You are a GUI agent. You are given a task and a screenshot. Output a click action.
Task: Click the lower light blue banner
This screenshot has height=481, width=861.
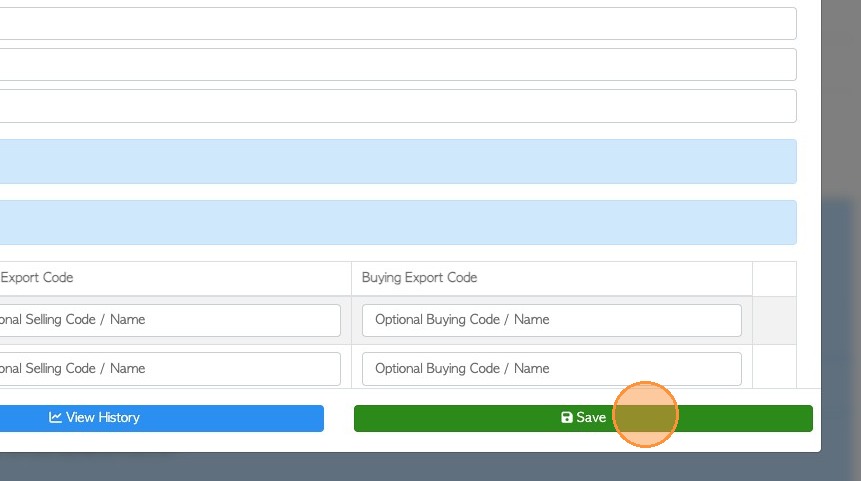click(x=398, y=222)
